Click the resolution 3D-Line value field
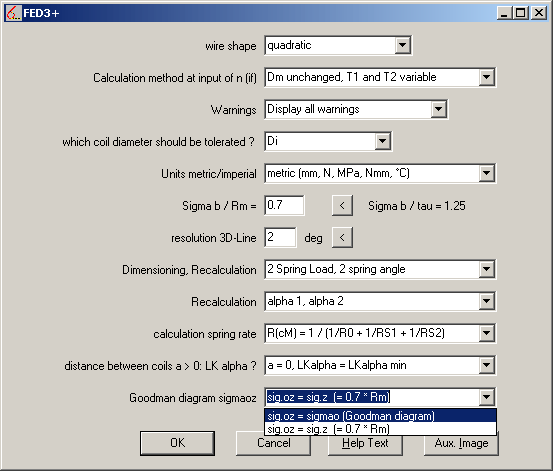553x471 pixels. click(x=280, y=237)
